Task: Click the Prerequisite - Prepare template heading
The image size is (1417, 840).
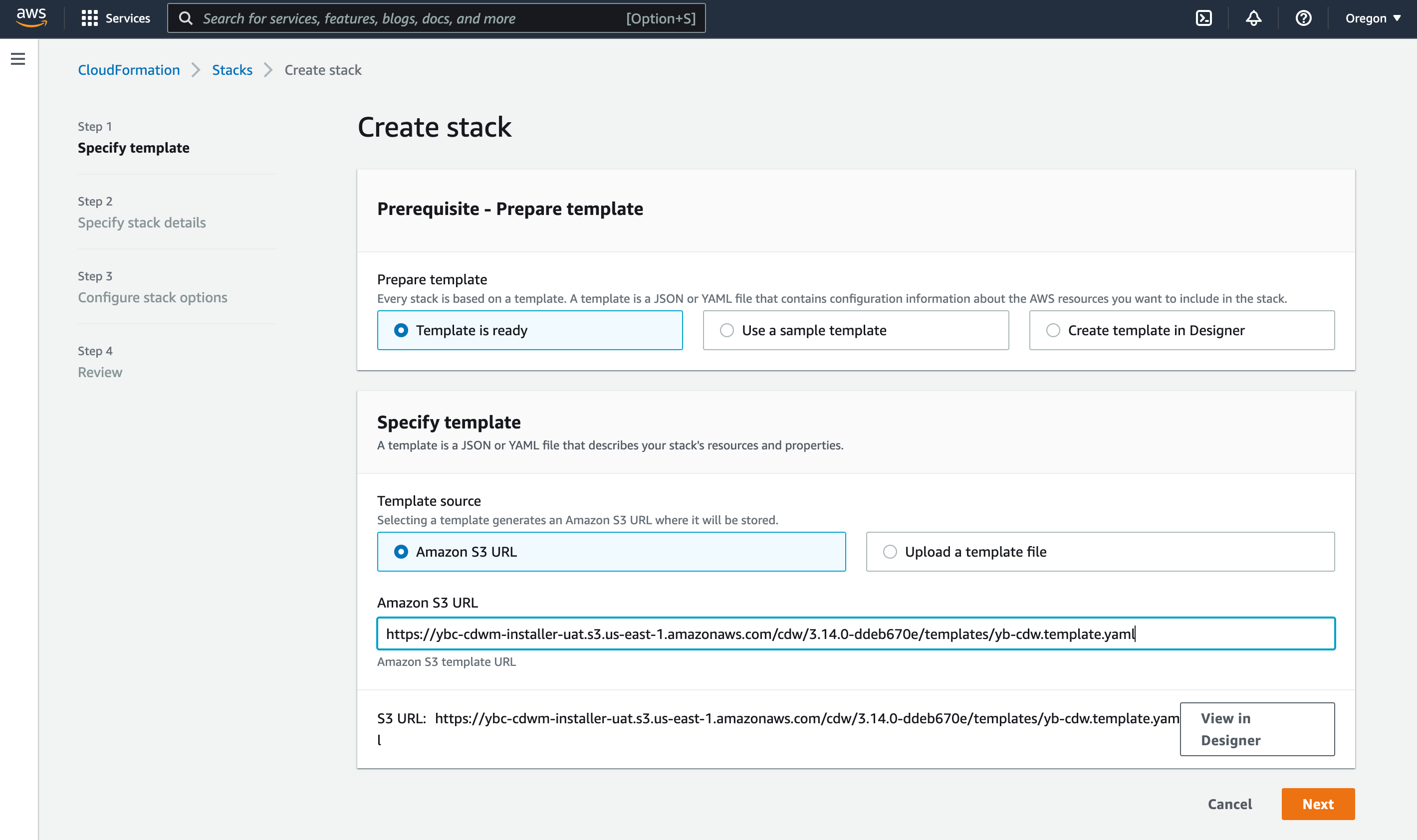Action: (510, 209)
